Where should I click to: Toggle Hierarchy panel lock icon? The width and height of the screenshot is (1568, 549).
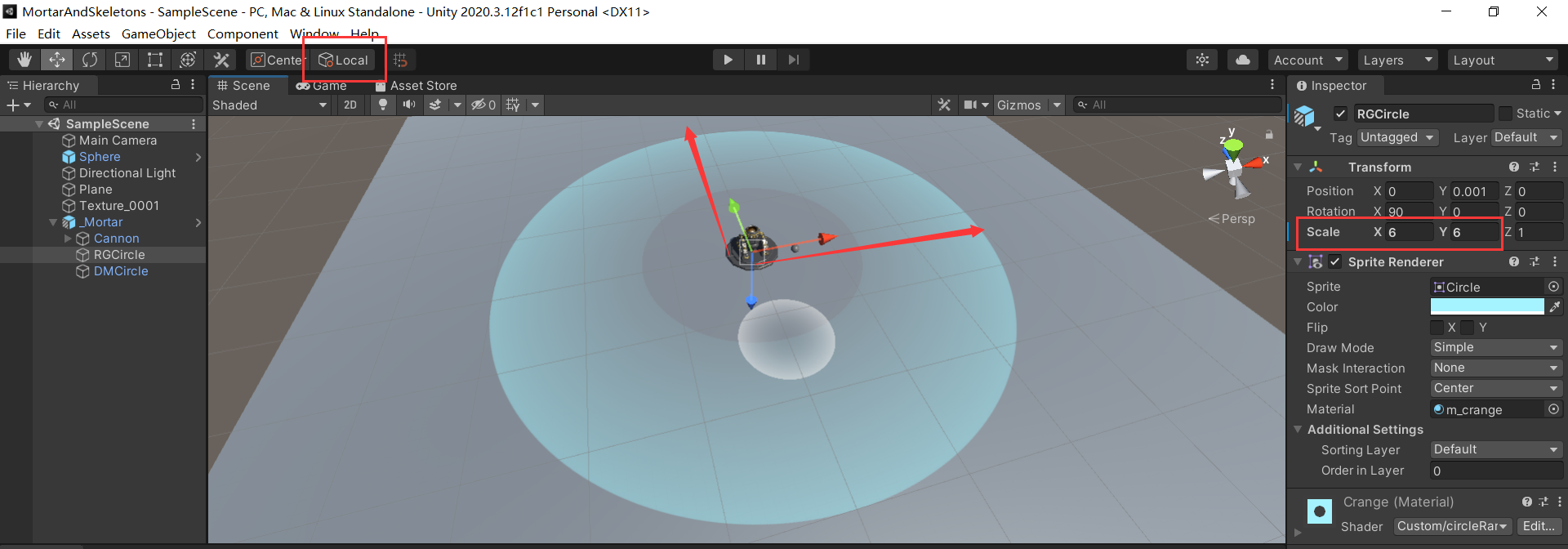(x=175, y=85)
